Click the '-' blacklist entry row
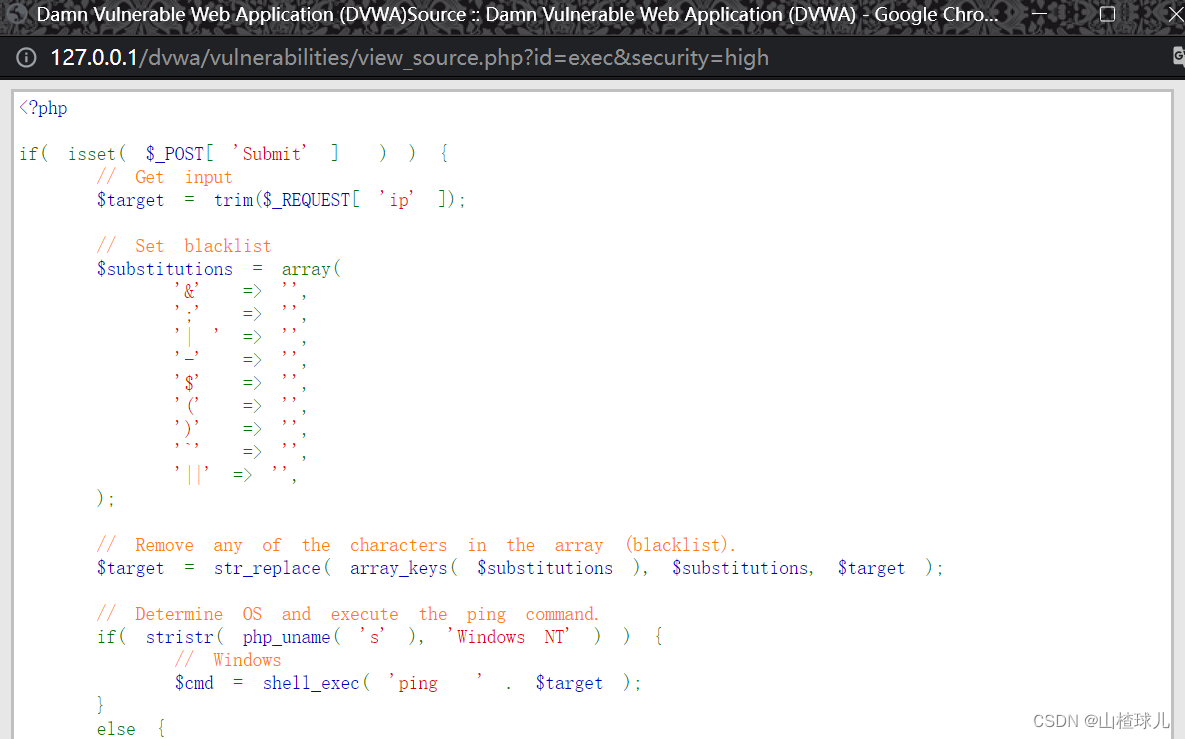The image size is (1185, 739). (240, 360)
